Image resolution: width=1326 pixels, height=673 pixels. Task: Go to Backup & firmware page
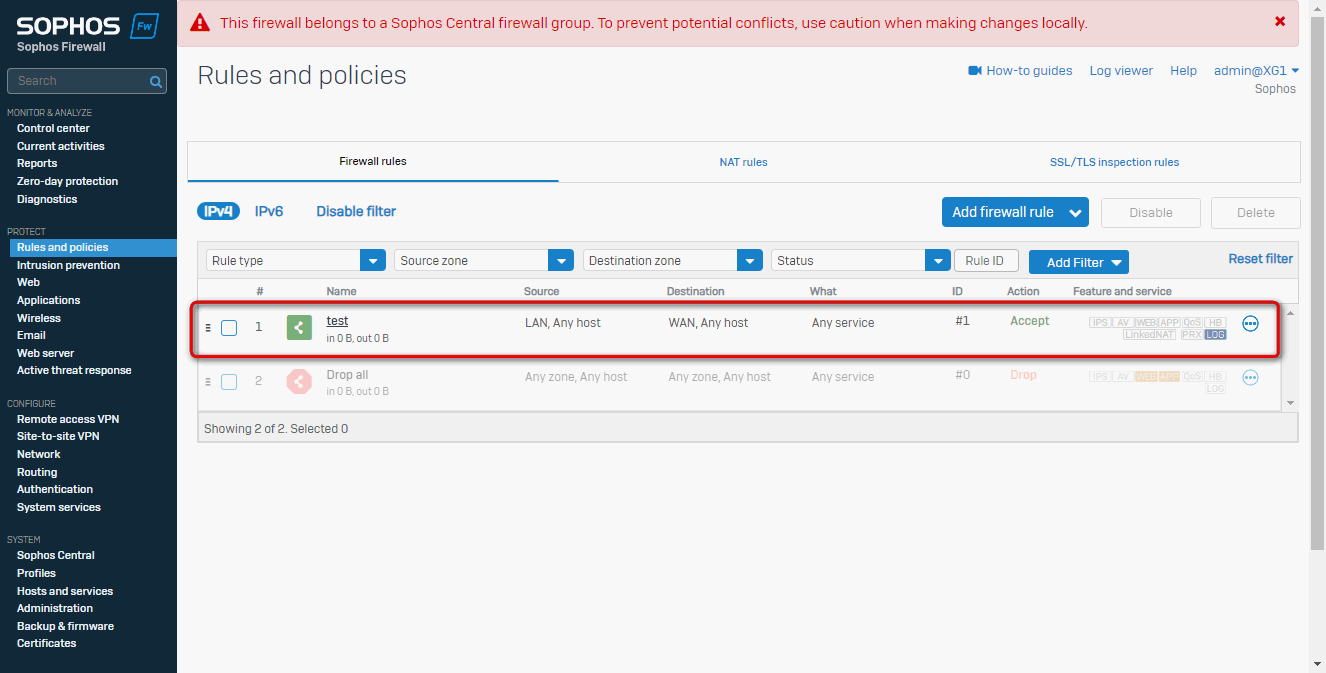point(65,626)
